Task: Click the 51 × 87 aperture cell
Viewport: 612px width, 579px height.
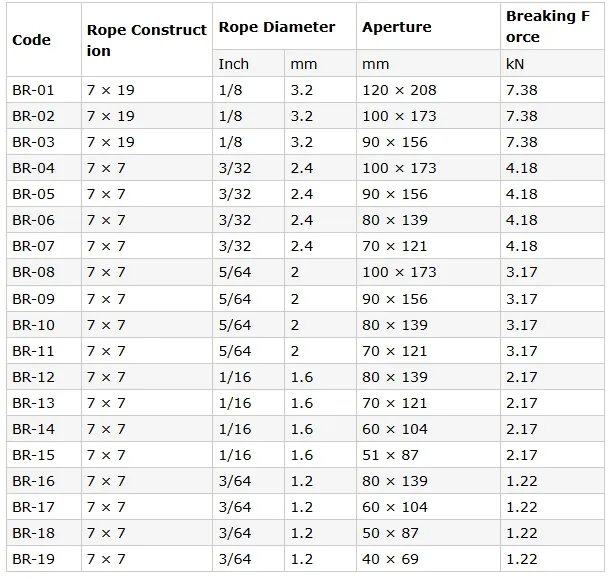Action: (x=428, y=455)
